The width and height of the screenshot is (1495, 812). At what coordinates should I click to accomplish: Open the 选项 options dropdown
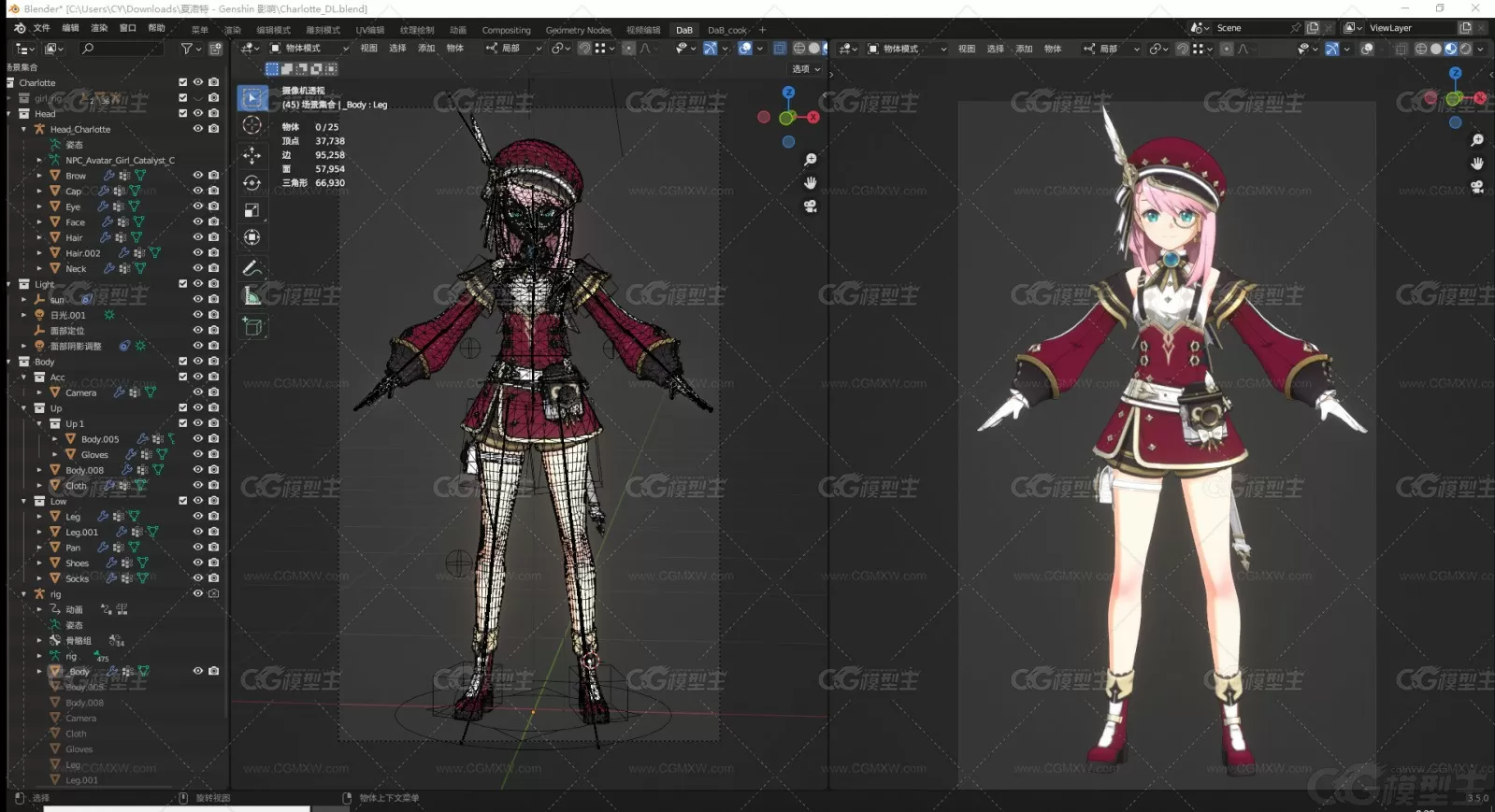pos(806,69)
